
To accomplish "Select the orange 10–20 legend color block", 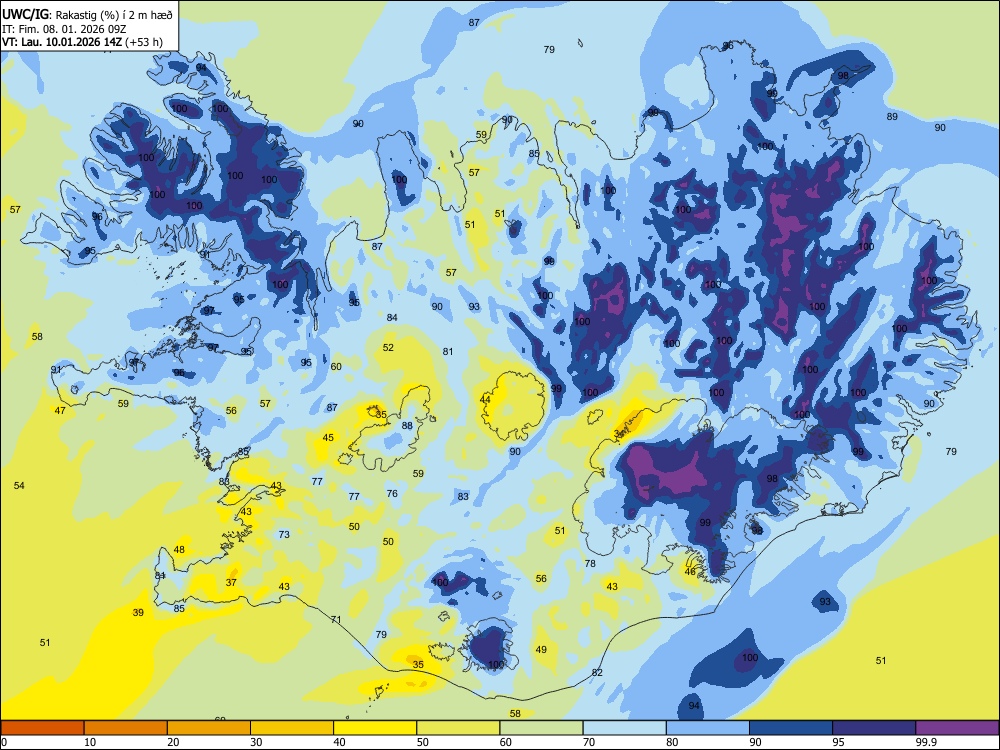I will point(126,728).
